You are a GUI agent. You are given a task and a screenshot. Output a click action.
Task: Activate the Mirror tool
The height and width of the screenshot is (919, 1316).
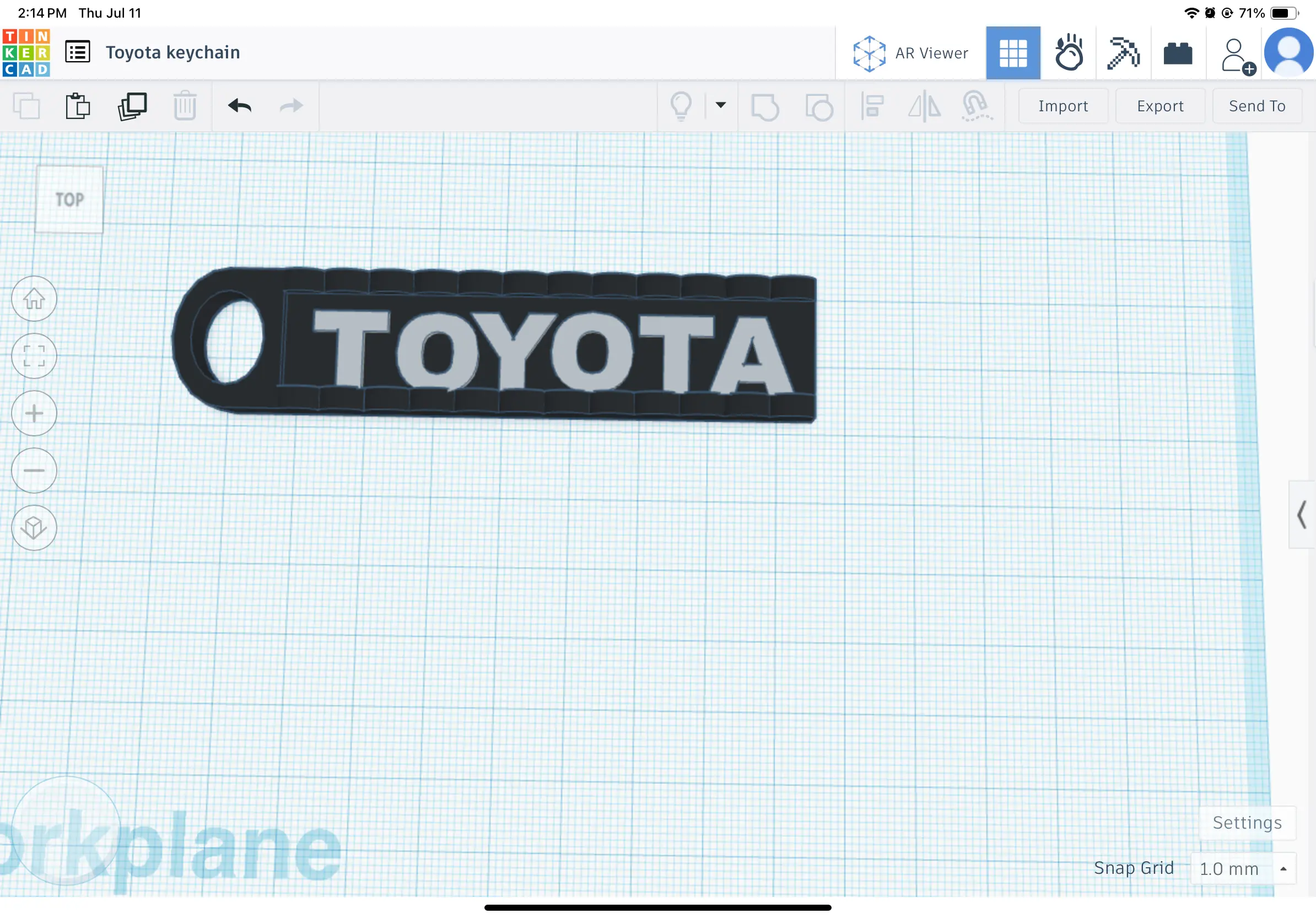pyautogui.click(x=924, y=106)
